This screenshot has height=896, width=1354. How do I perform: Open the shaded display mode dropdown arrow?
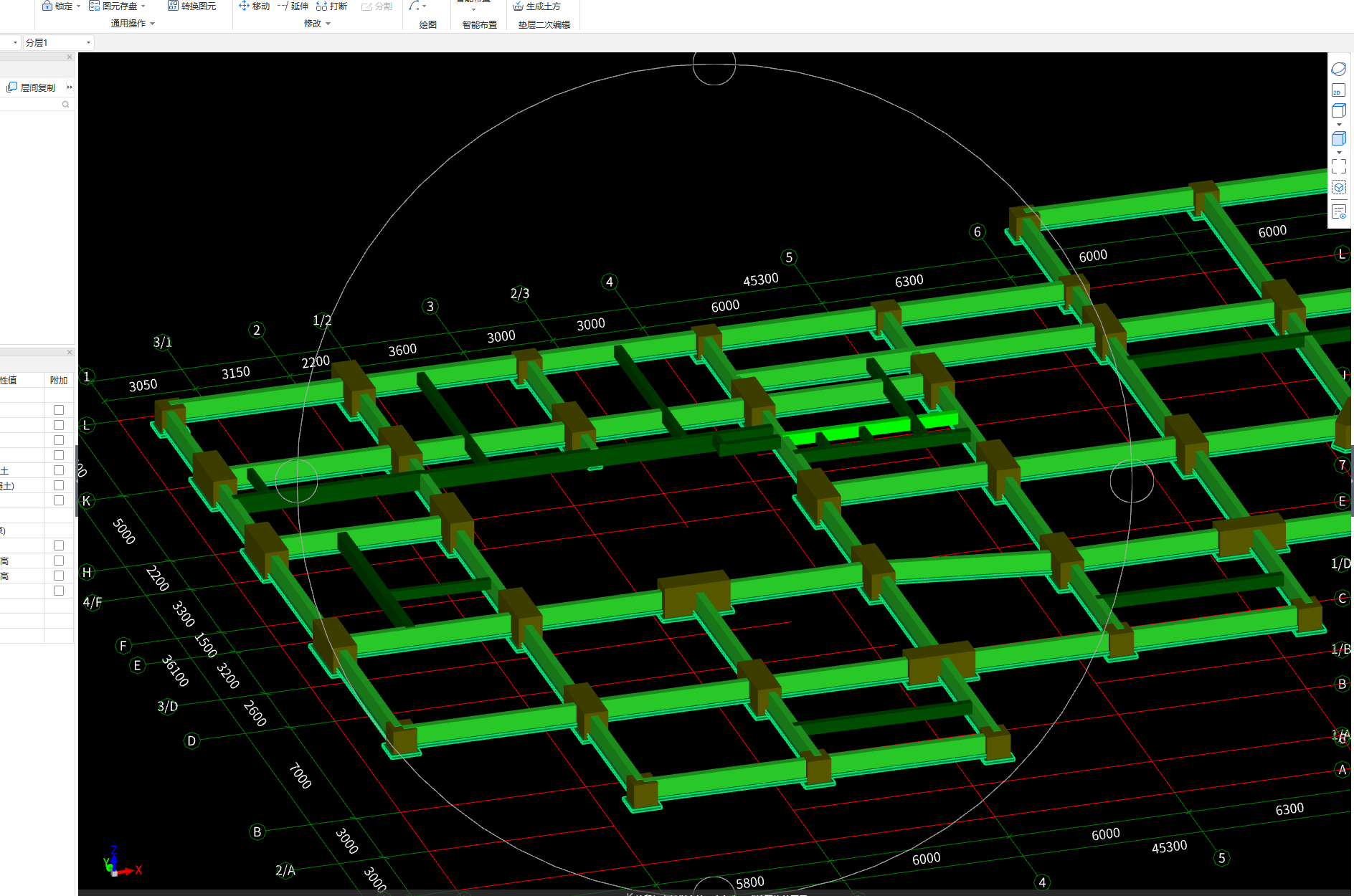1338,153
